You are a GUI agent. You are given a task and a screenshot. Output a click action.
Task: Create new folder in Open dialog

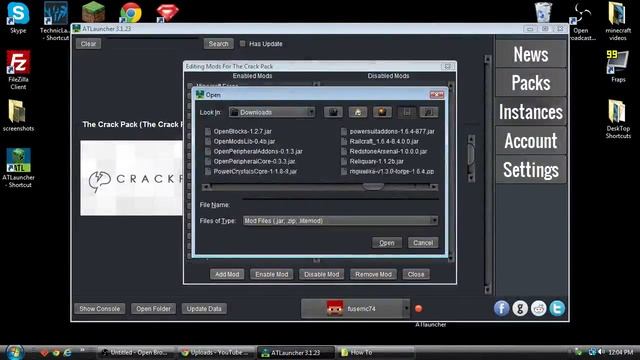pos(382,112)
